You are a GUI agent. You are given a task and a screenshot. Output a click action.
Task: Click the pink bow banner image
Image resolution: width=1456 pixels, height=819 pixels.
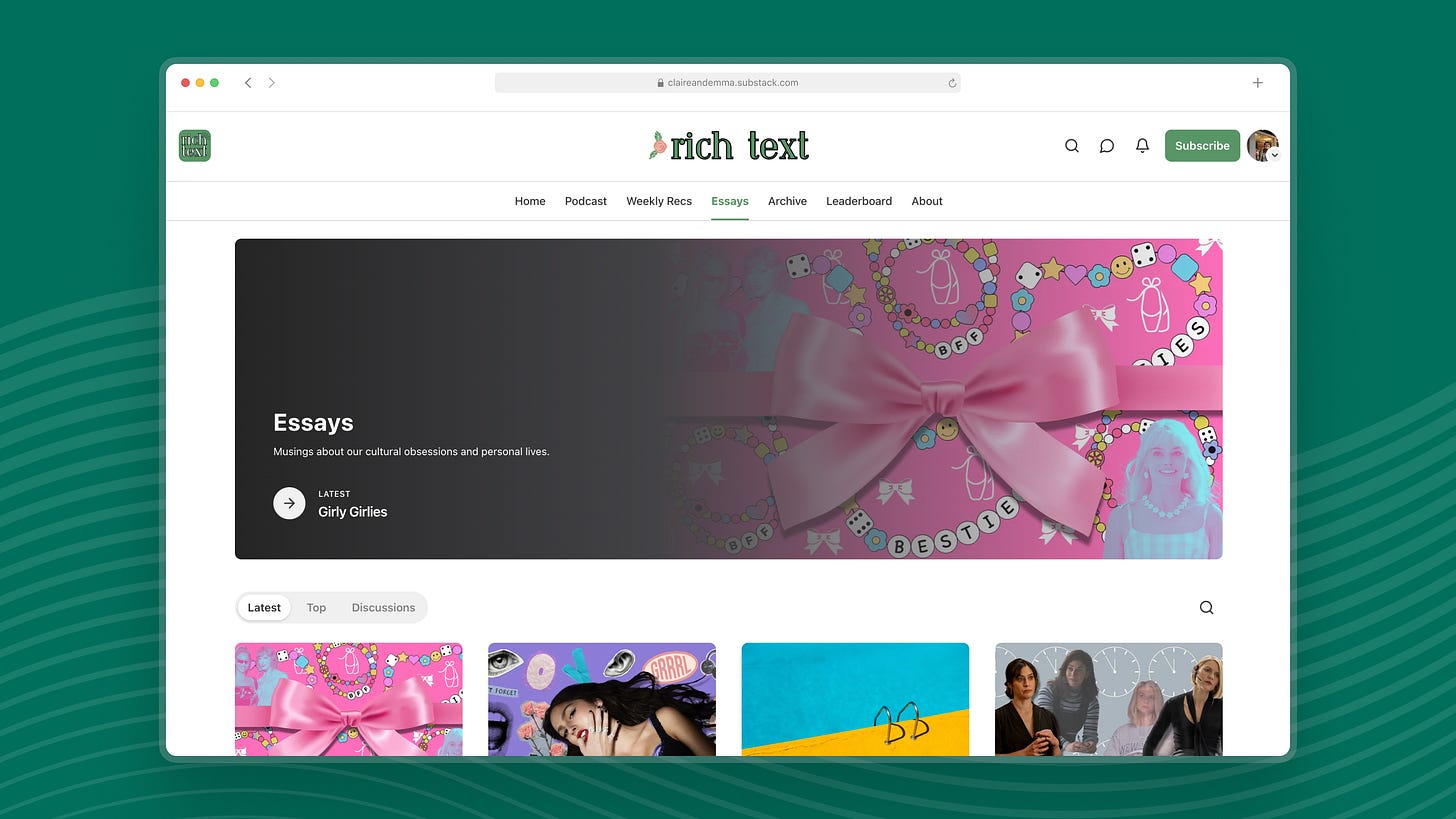[x=945, y=399]
